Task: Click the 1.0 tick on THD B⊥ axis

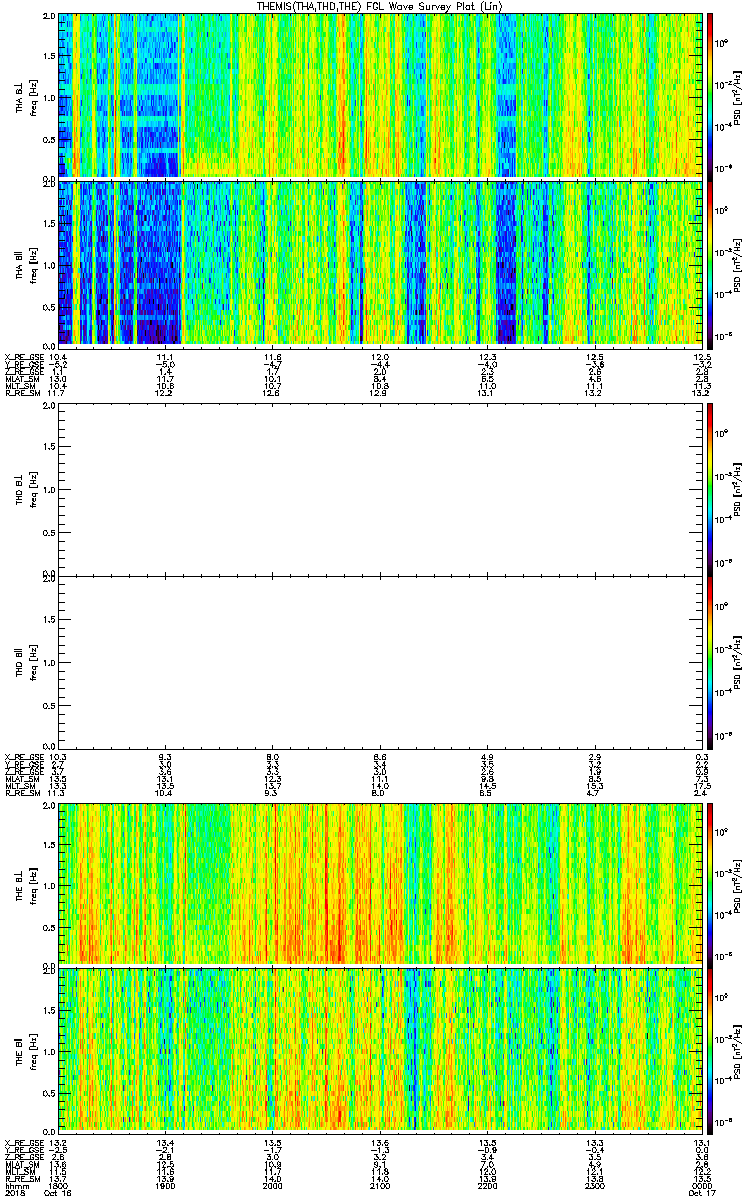Action: (x=49, y=490)
